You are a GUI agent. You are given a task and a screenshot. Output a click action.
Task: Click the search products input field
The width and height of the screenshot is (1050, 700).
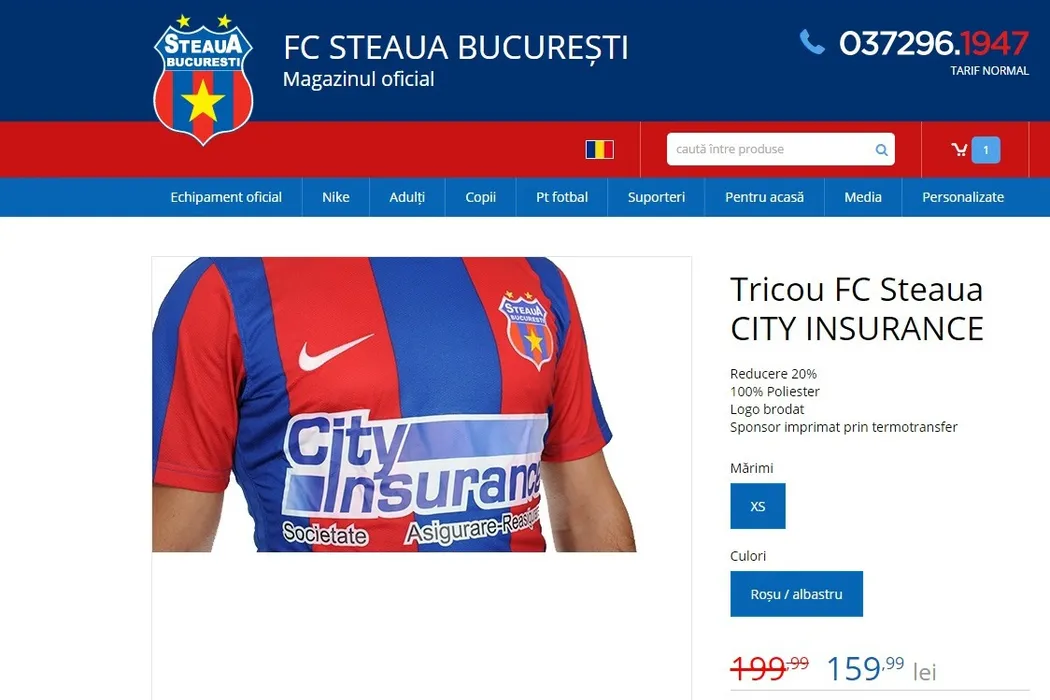(780, 149)
